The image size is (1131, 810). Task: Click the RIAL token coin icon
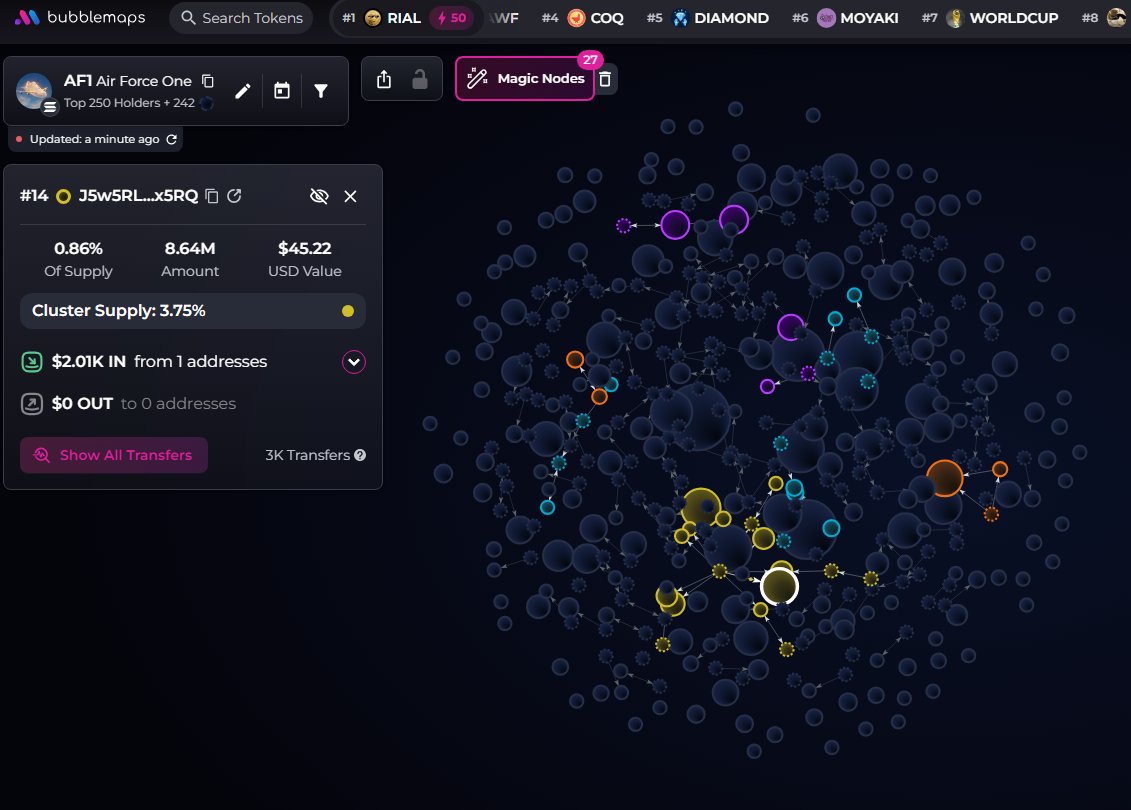pos(373,18)
